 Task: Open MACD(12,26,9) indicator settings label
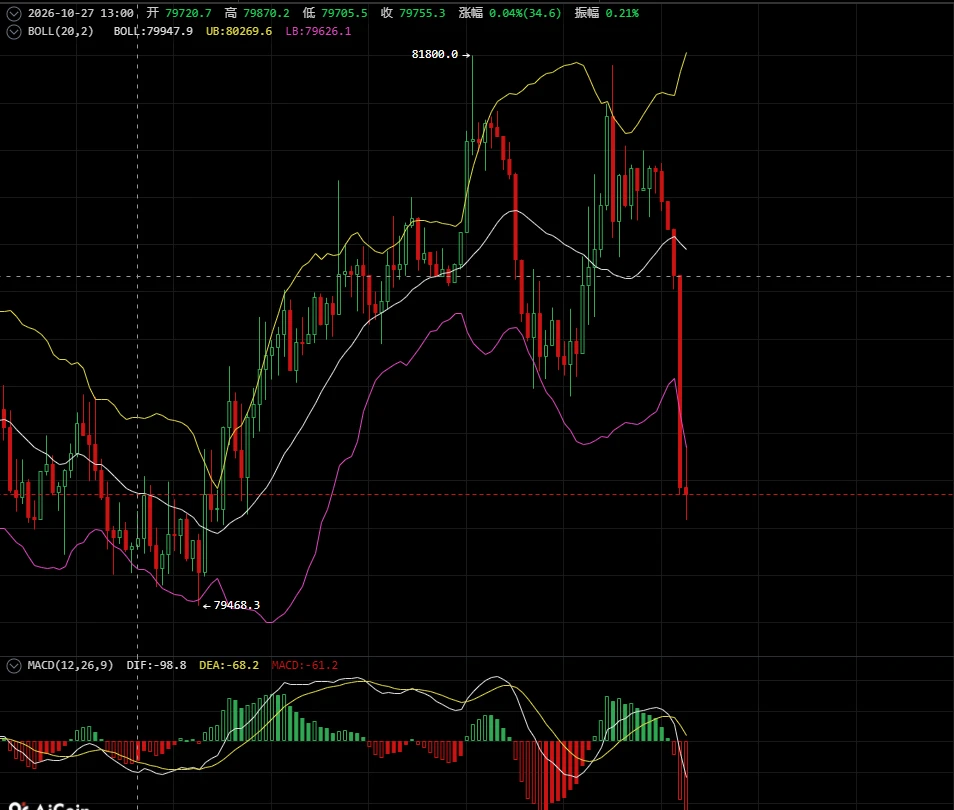(x=71, y=665)
